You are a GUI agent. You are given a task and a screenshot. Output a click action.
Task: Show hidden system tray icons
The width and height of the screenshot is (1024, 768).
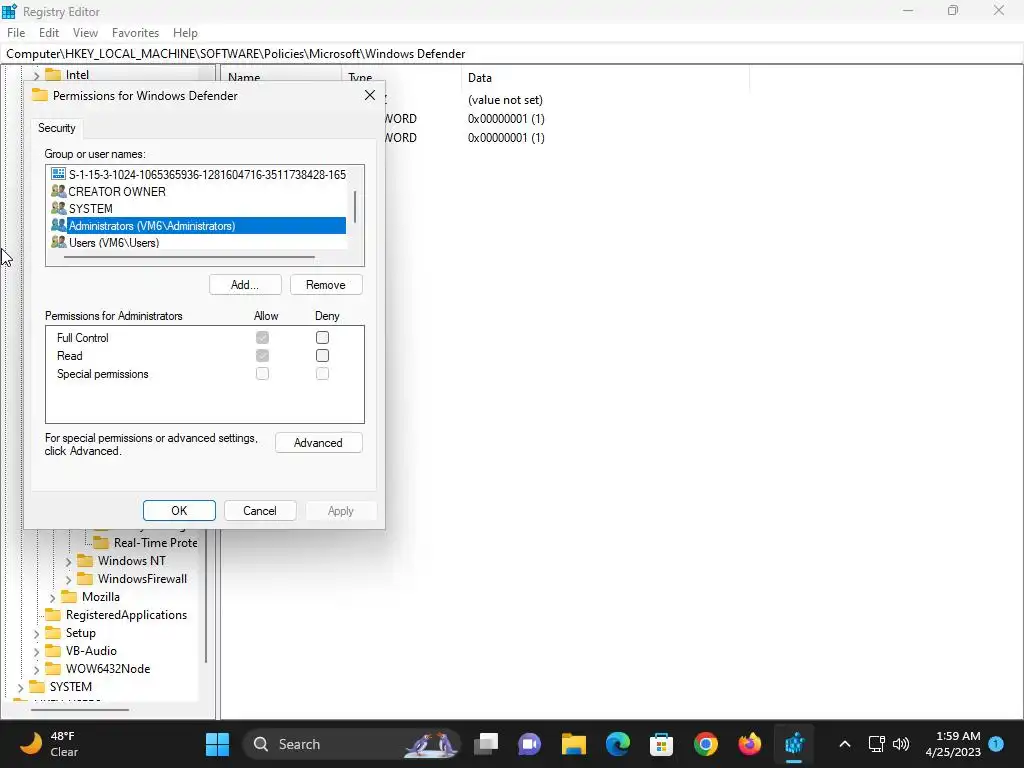[x=844, y=744]
